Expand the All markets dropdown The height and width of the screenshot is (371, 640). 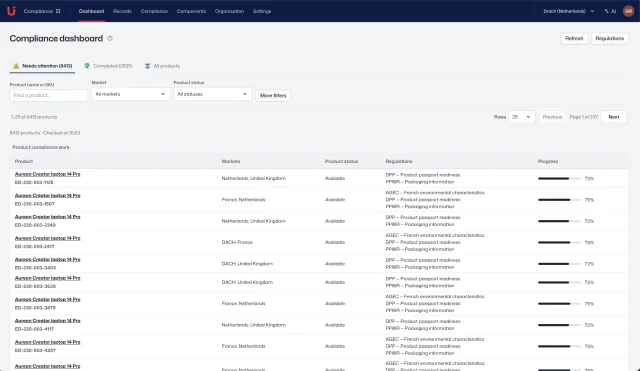pos(130,94)
